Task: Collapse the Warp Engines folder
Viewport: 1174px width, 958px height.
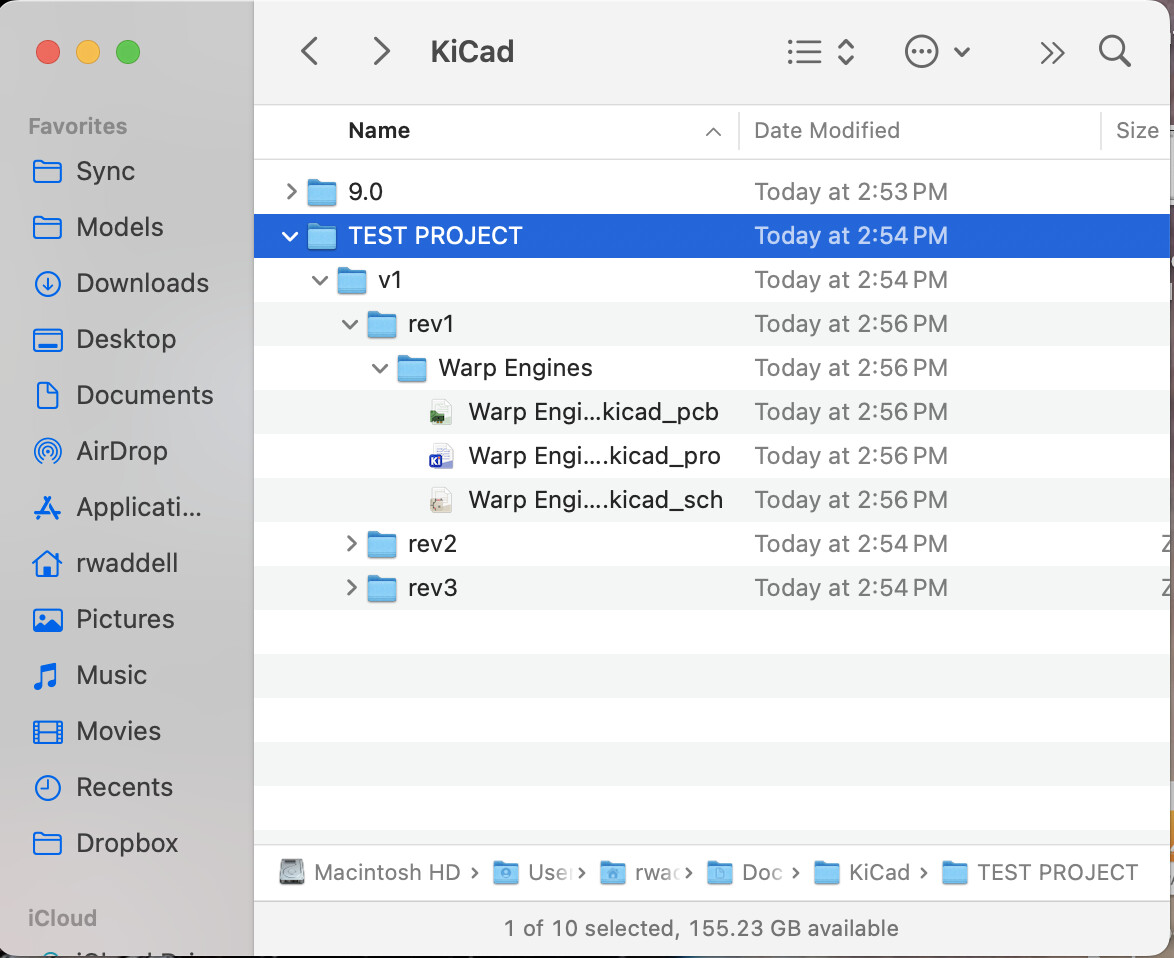Action: point(380,368)
